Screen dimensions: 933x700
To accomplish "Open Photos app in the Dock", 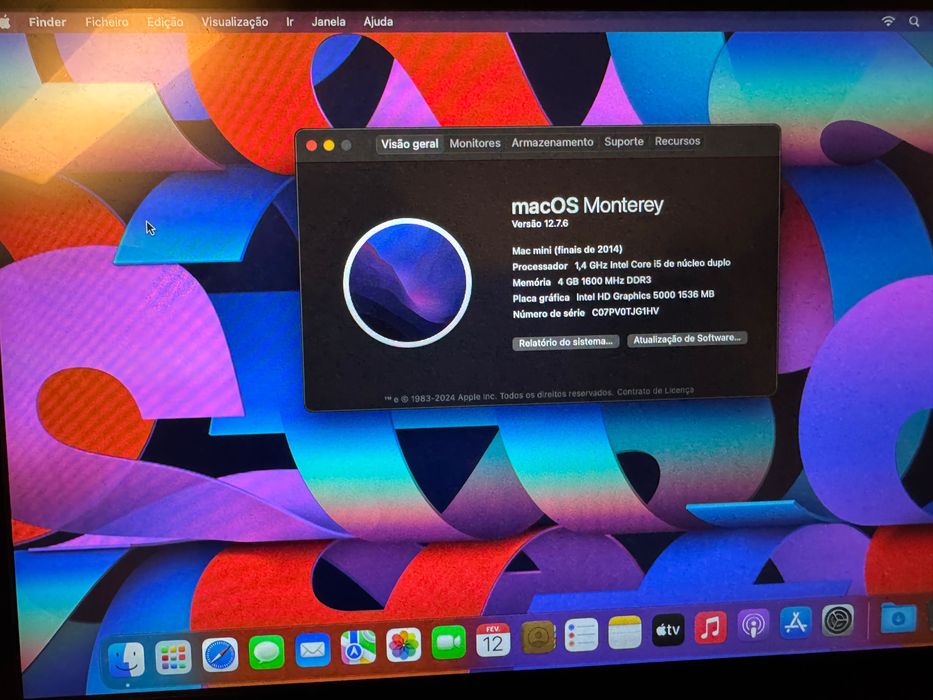I will pos(403,645).
